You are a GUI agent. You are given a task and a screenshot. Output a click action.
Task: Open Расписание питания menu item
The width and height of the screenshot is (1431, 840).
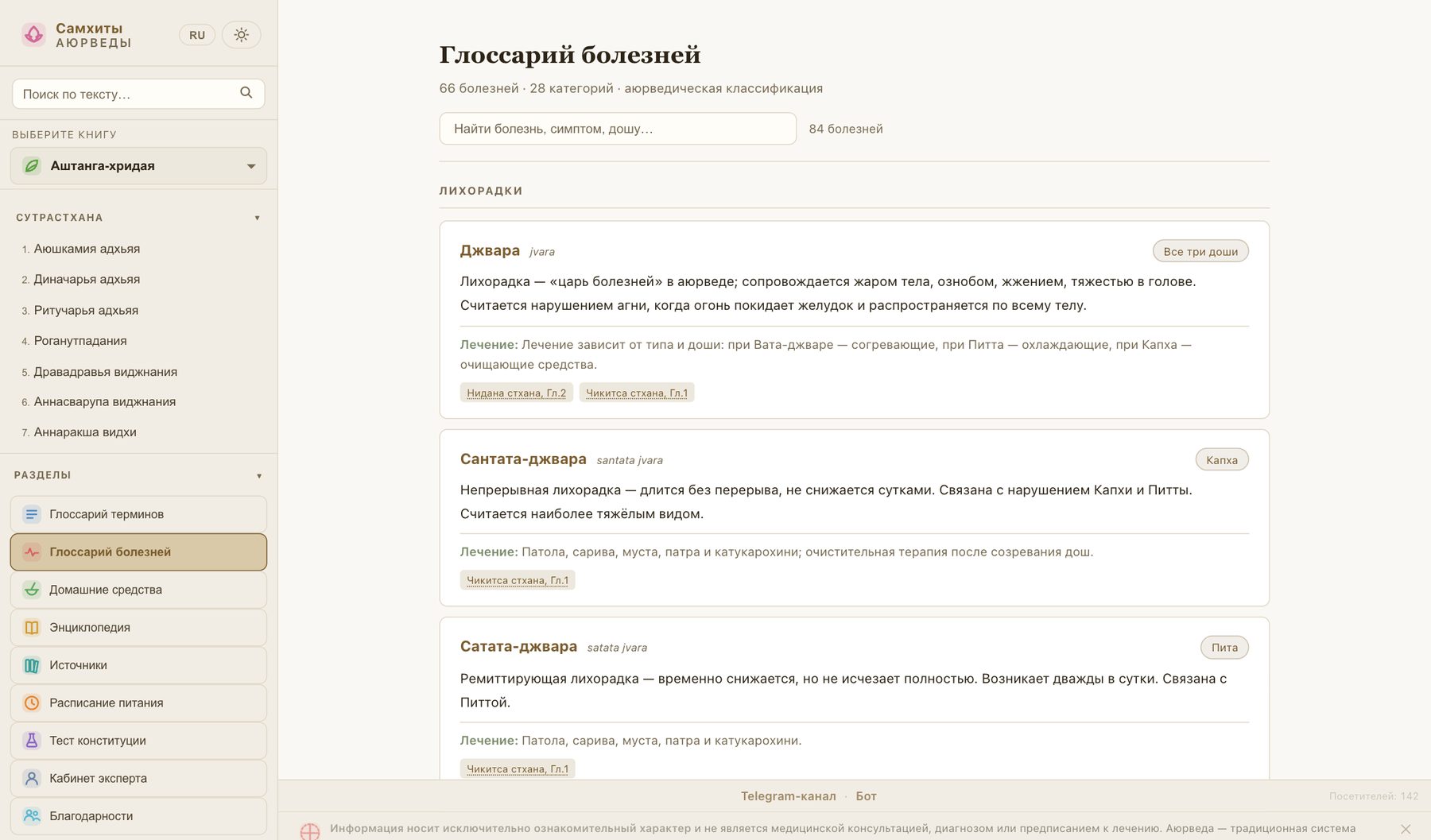click(138, 703)
